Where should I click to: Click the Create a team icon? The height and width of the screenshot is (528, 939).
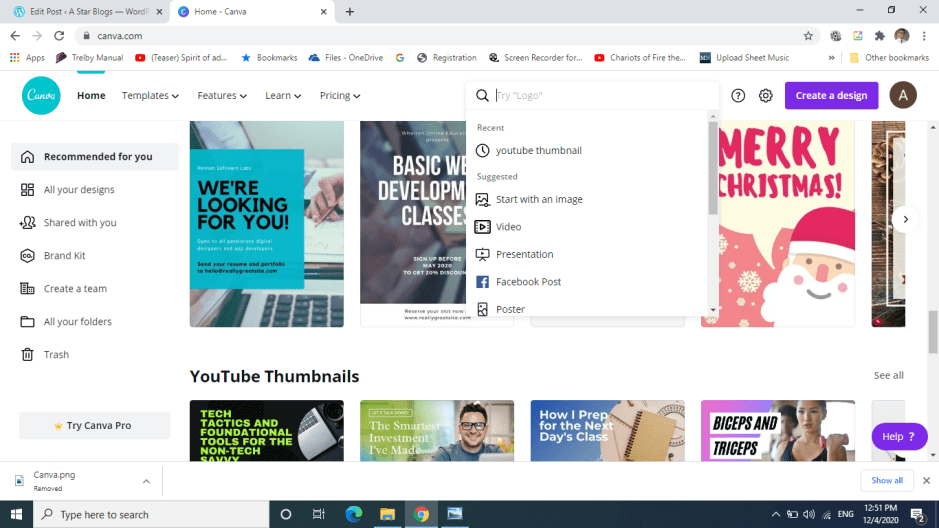pyautogui.click(x=28, y=289)
